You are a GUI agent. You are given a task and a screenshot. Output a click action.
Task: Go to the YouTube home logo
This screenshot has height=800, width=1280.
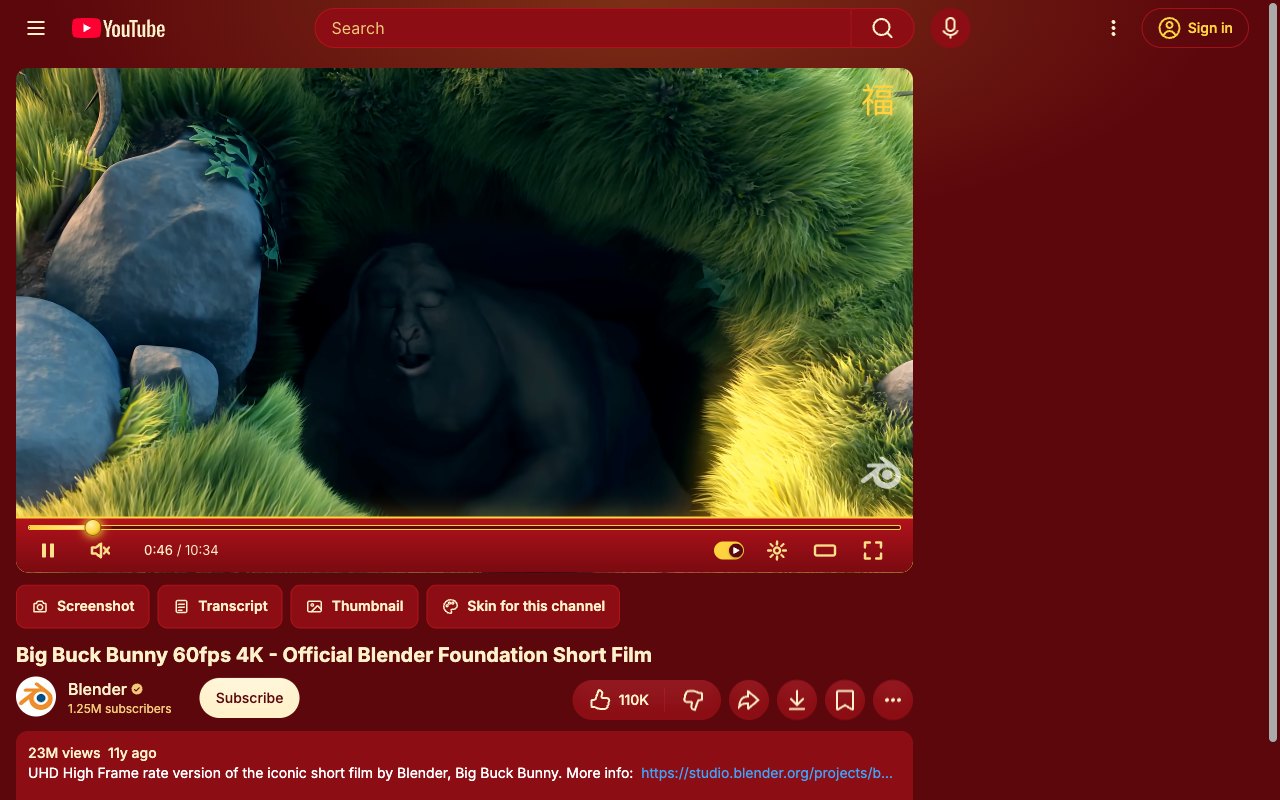click(118, 28)
